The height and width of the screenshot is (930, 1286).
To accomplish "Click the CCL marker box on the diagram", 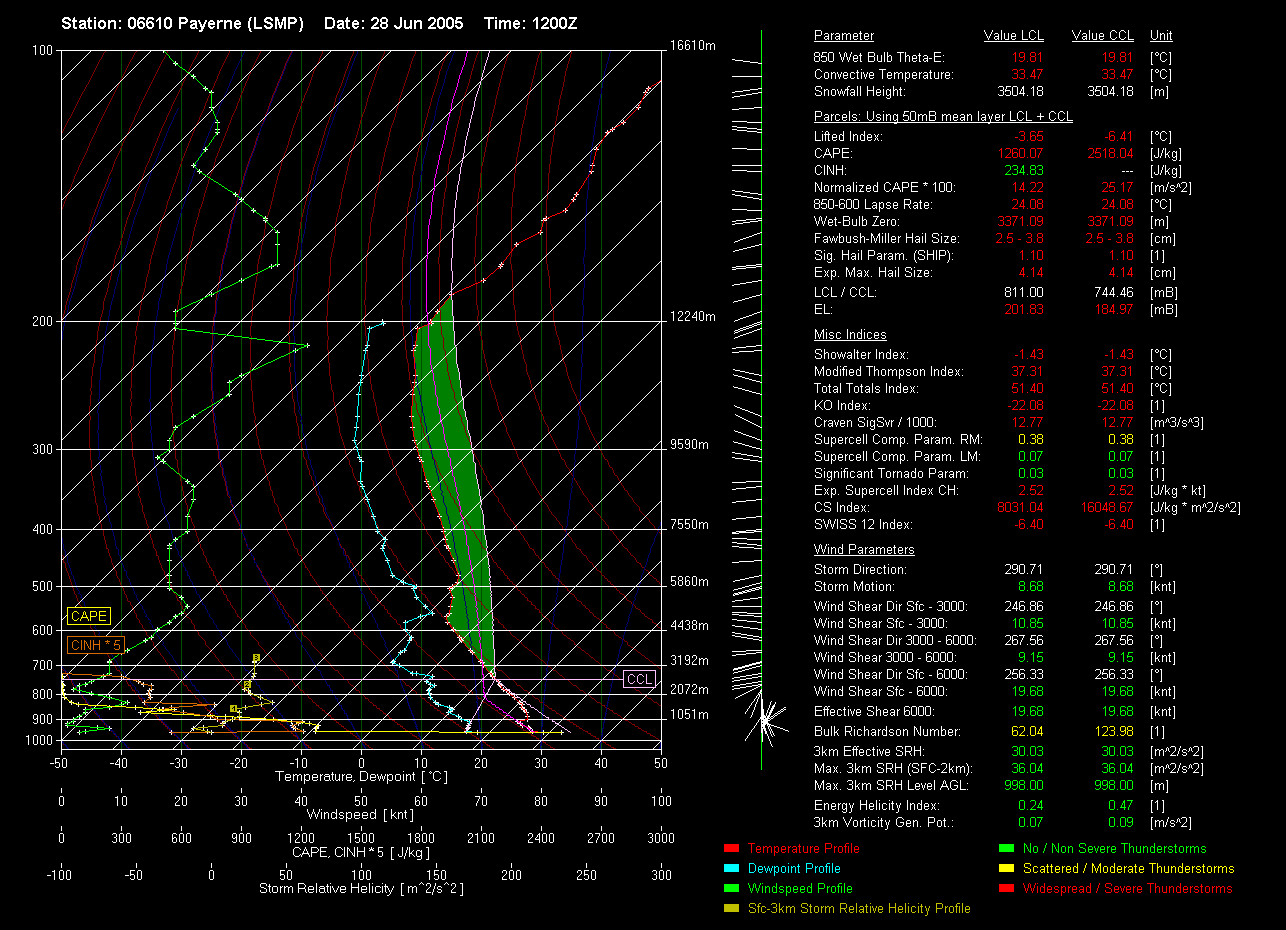I will pyautogui.click(x=639, y=679).
